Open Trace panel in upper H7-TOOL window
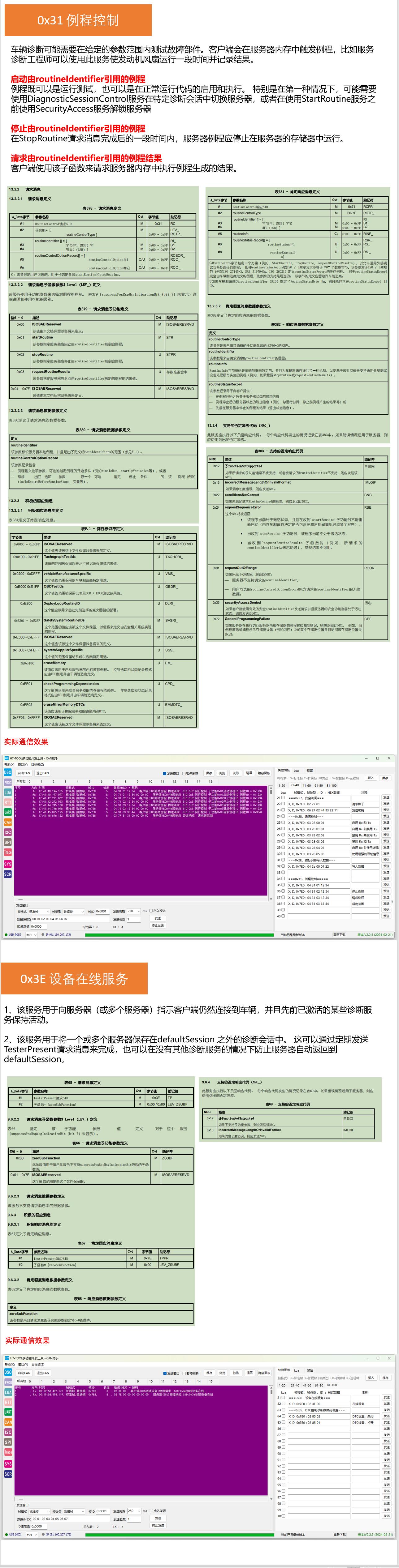 click(8, 852)
